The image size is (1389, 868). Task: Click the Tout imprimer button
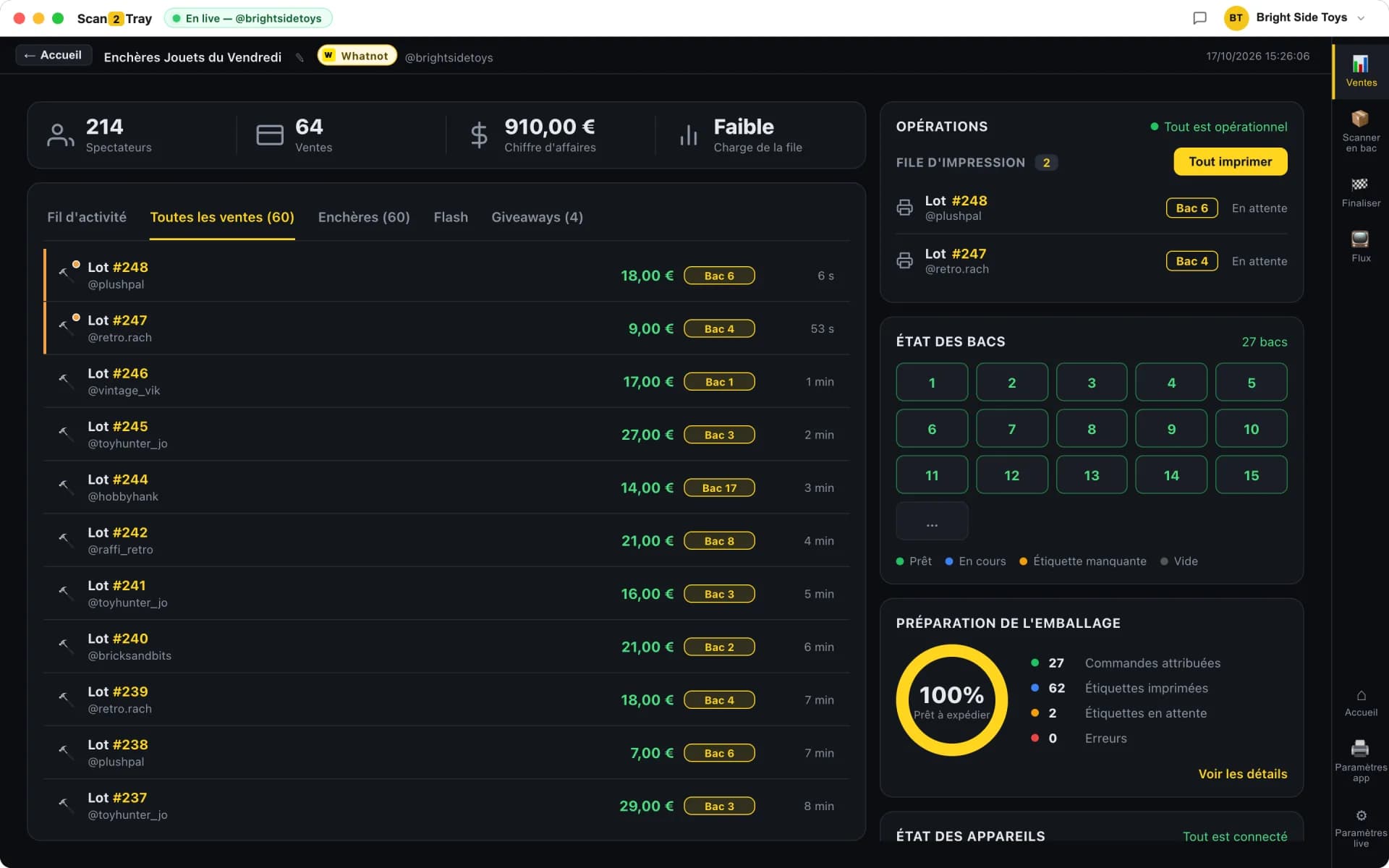point(1230,161)
